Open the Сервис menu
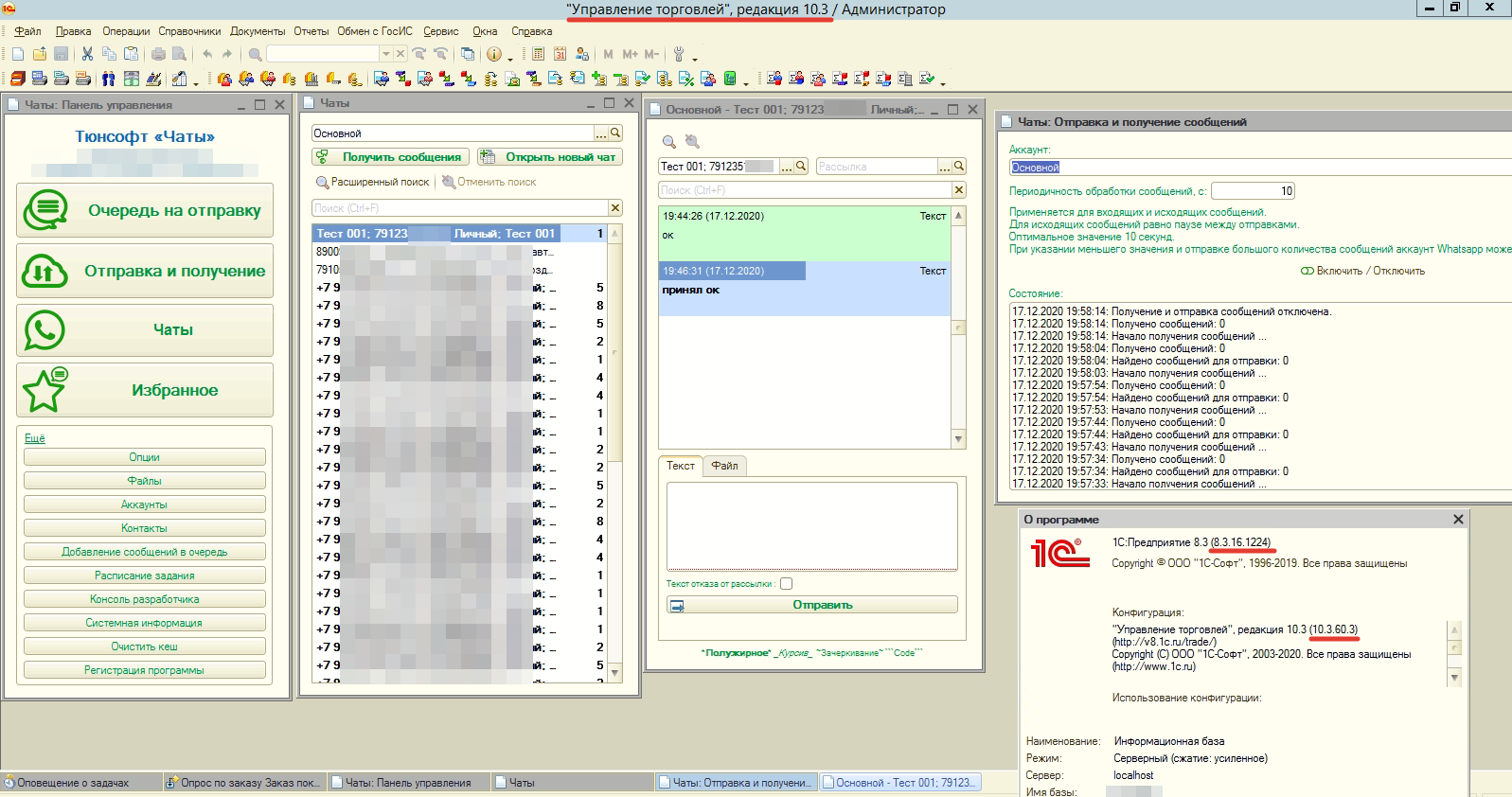Image resolution: width=1512 pixels, height=797 pixels. (441, 31)
